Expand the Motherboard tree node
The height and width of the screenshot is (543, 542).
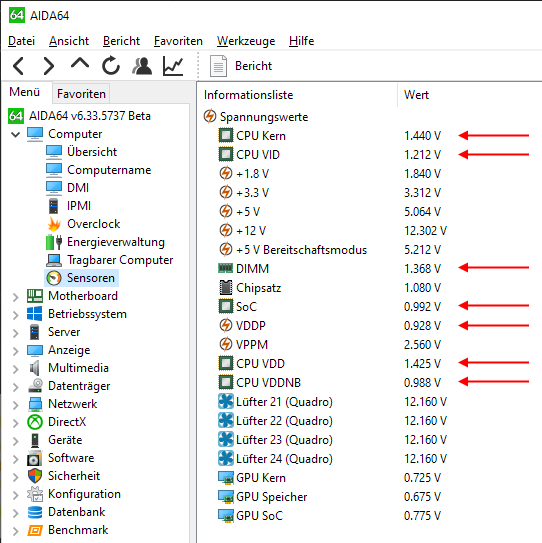point(15,297)
